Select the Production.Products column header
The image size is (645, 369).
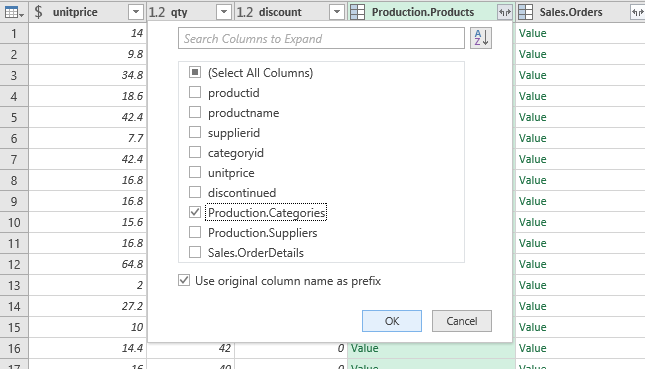[423, 12]
